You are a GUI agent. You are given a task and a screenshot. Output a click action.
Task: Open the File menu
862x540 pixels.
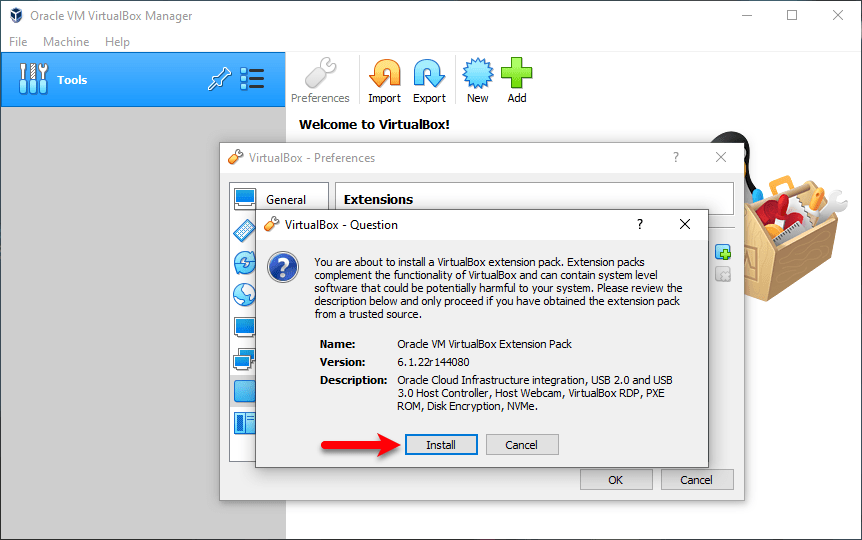[18, 42]
